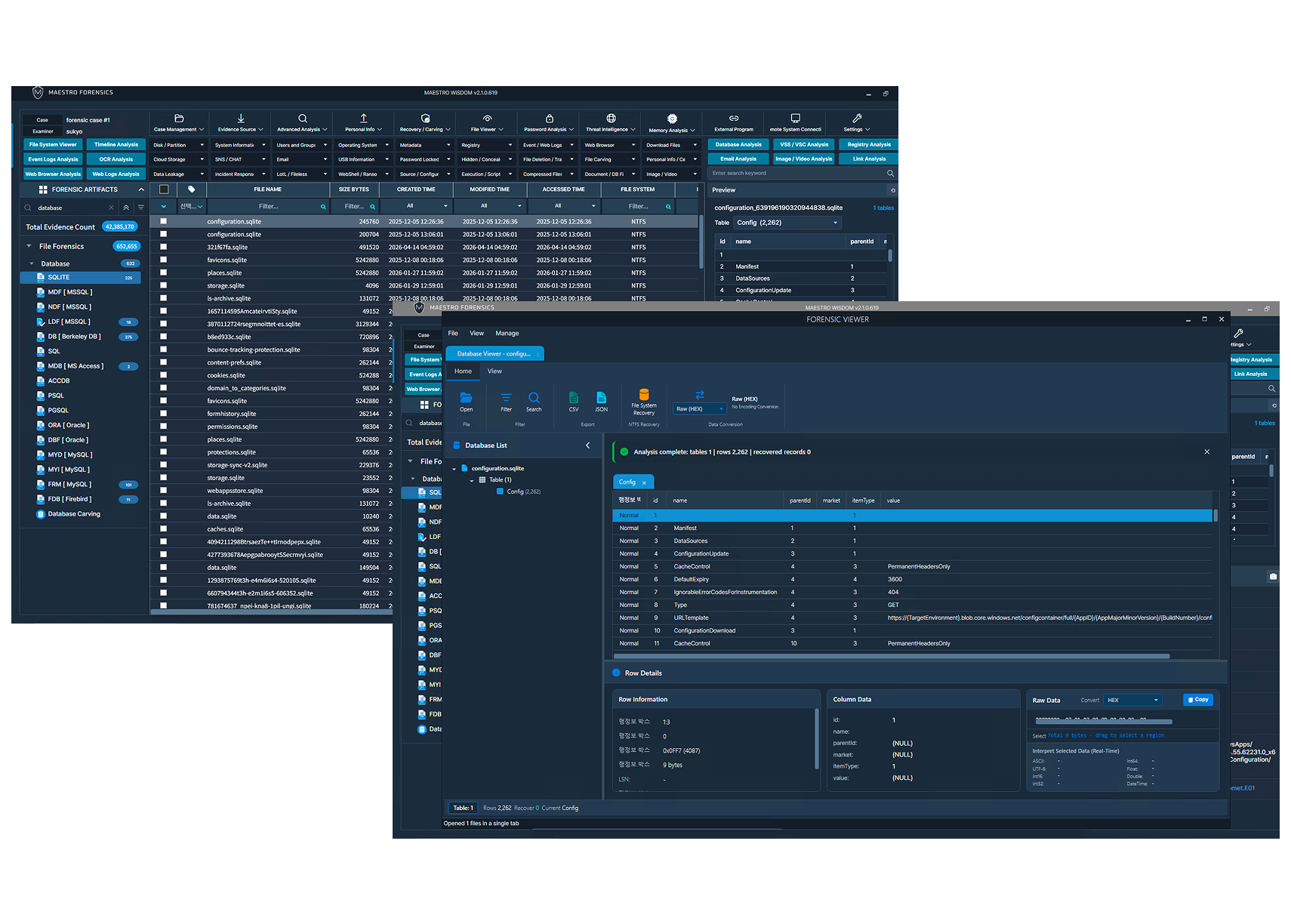Check the box for storage.sqlite size 4096

coord(163,285)
